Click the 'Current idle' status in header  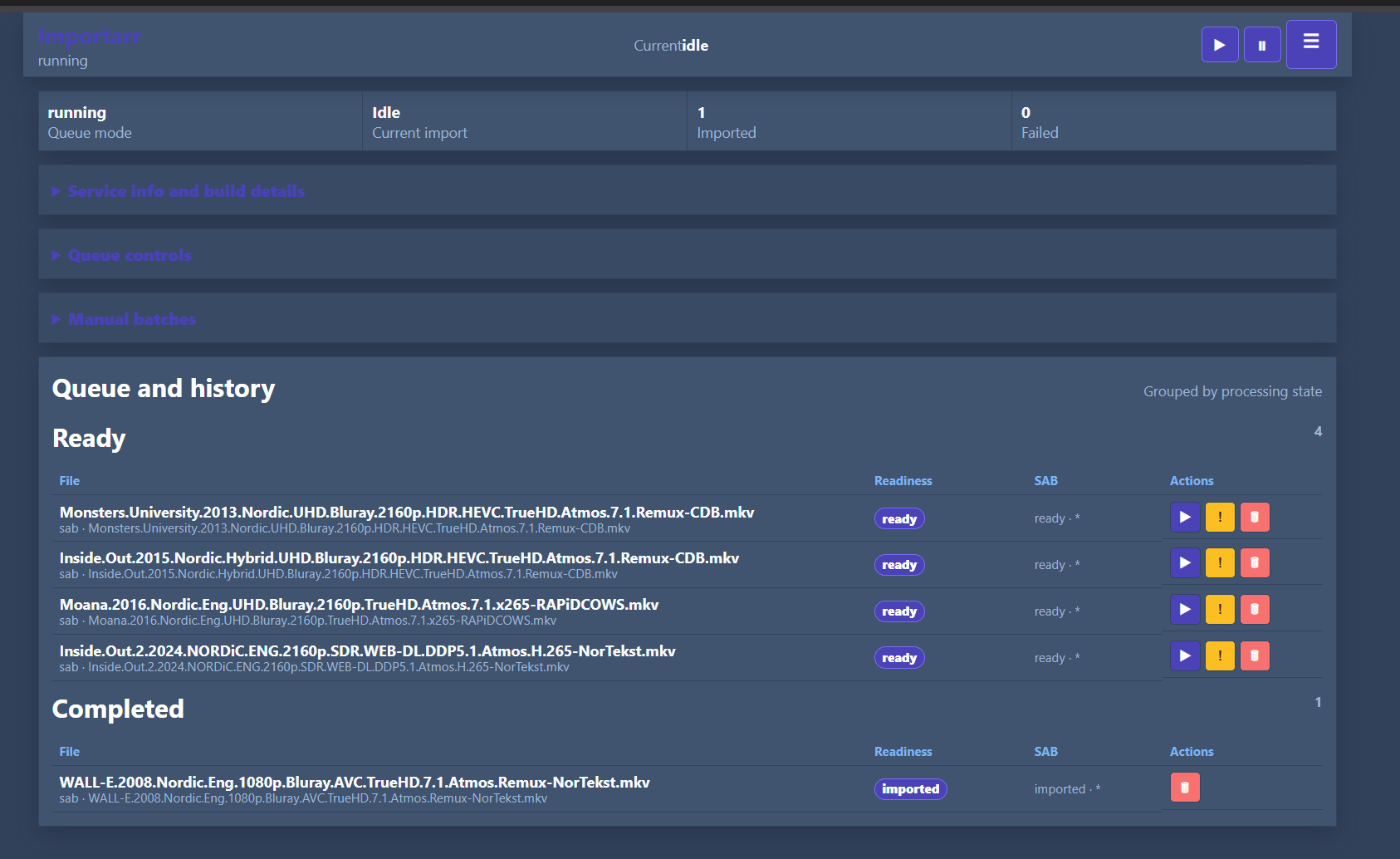pyautogui.click(x=671, y=46)
